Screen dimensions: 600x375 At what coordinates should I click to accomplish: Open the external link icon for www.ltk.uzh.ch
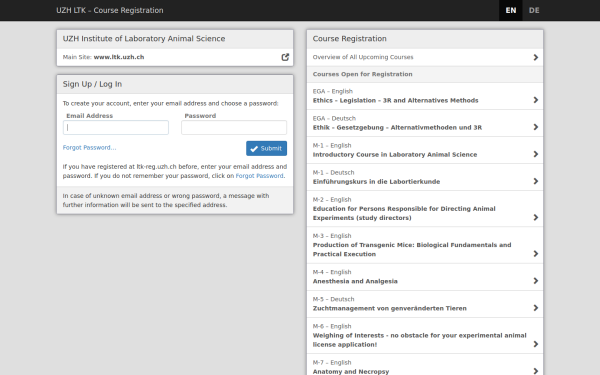(x=285, y=57)
